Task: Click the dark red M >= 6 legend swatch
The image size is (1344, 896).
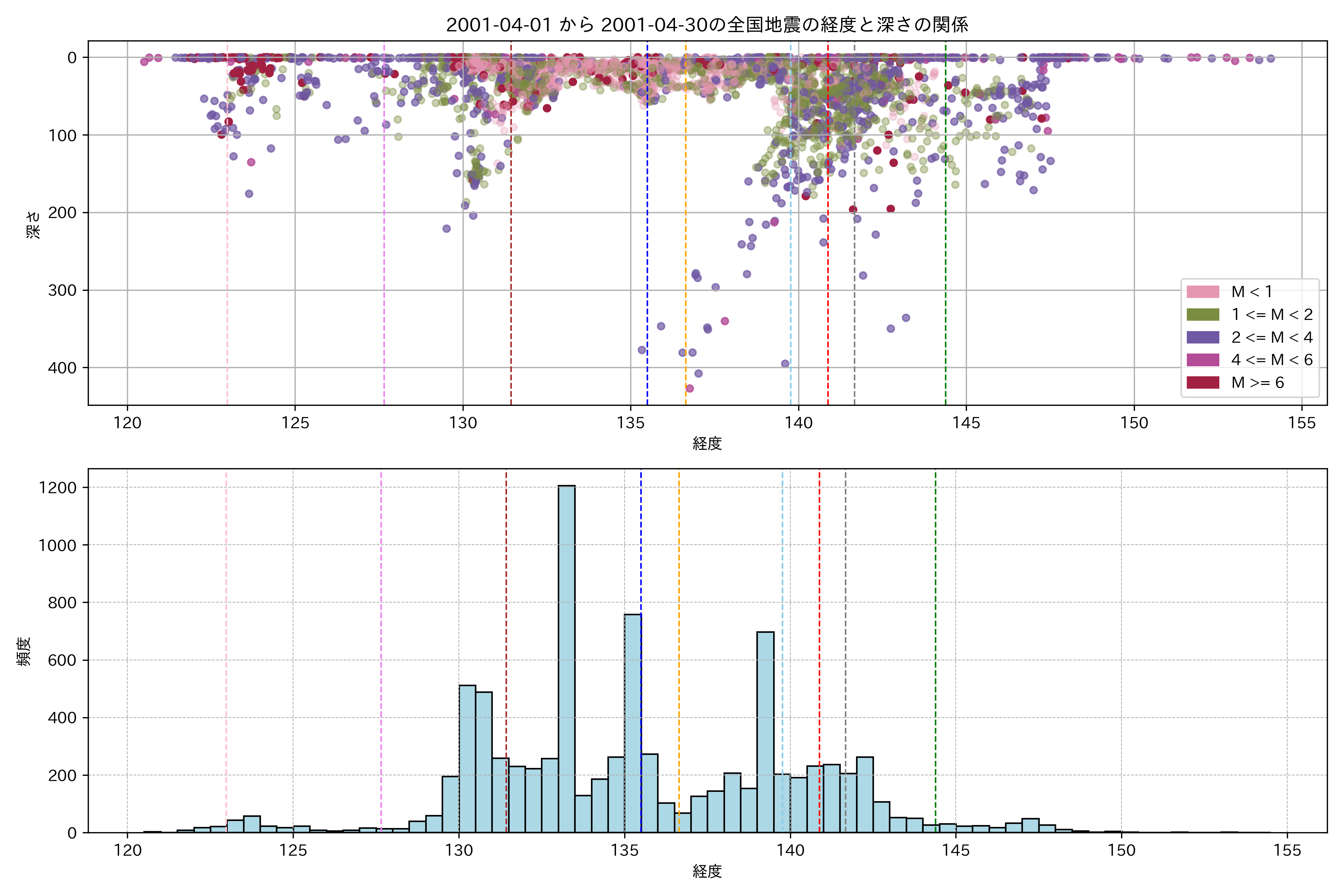Action: coord(1202,382)
